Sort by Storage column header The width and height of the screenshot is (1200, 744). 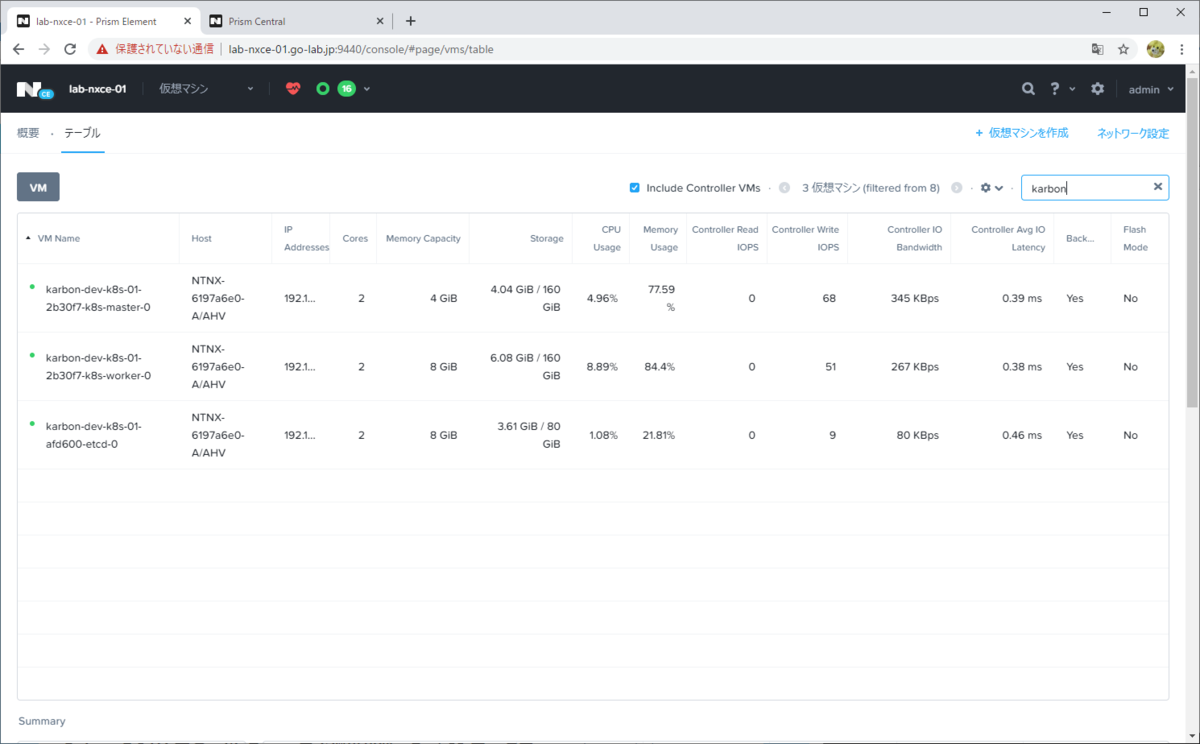(546, 238)
